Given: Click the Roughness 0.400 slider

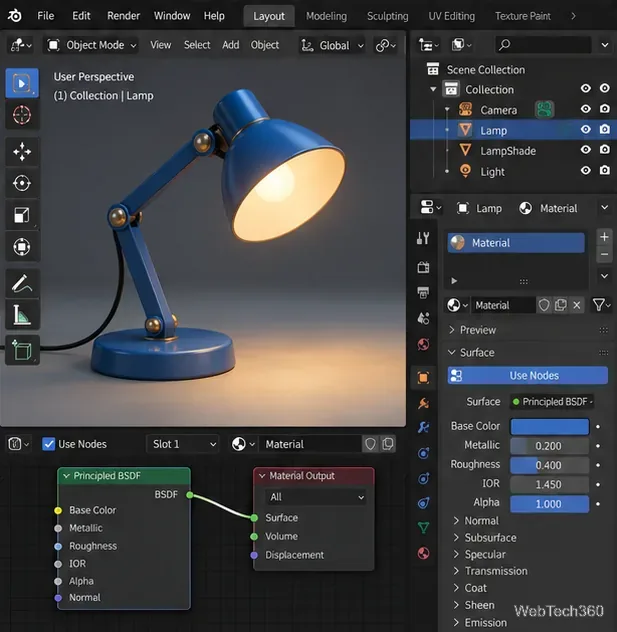Looking at the screenshot, I should (549, 465).
